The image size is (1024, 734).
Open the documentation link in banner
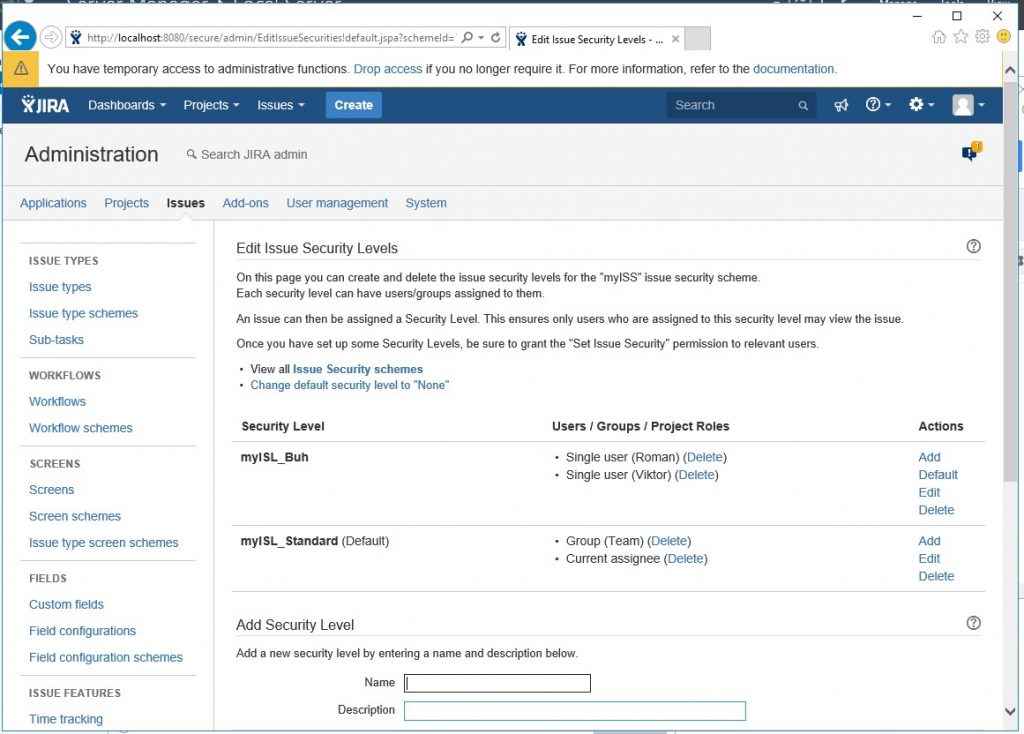point(793,69)
